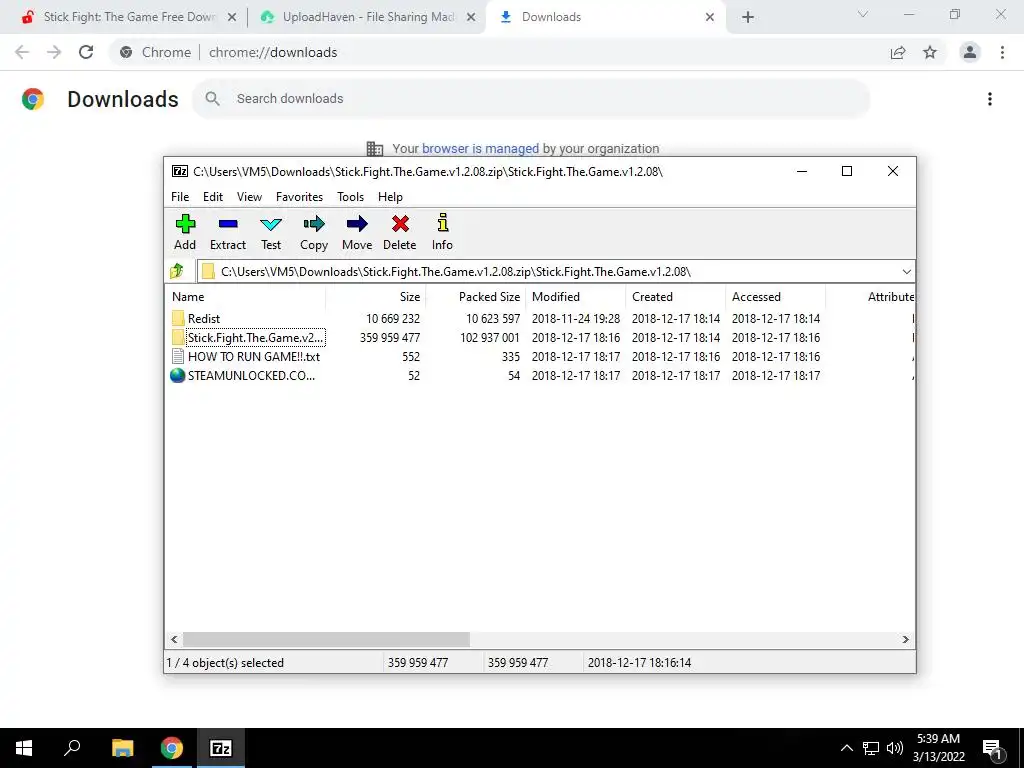Bookmark this page with the star icon
Screen dimensions: 1024x768
[930, 52]
